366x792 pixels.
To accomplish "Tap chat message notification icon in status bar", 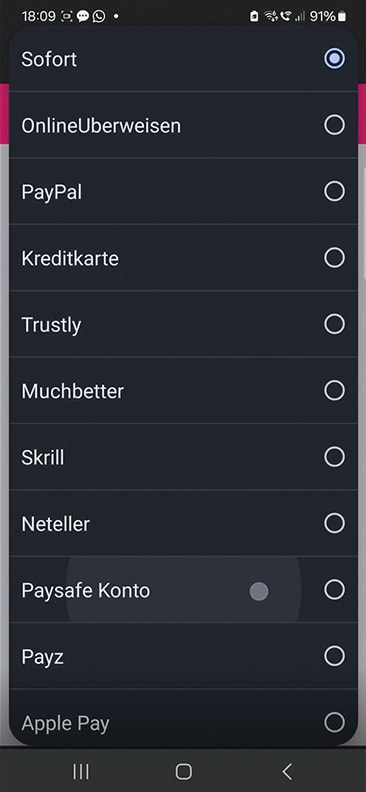I will pos(83,16).
